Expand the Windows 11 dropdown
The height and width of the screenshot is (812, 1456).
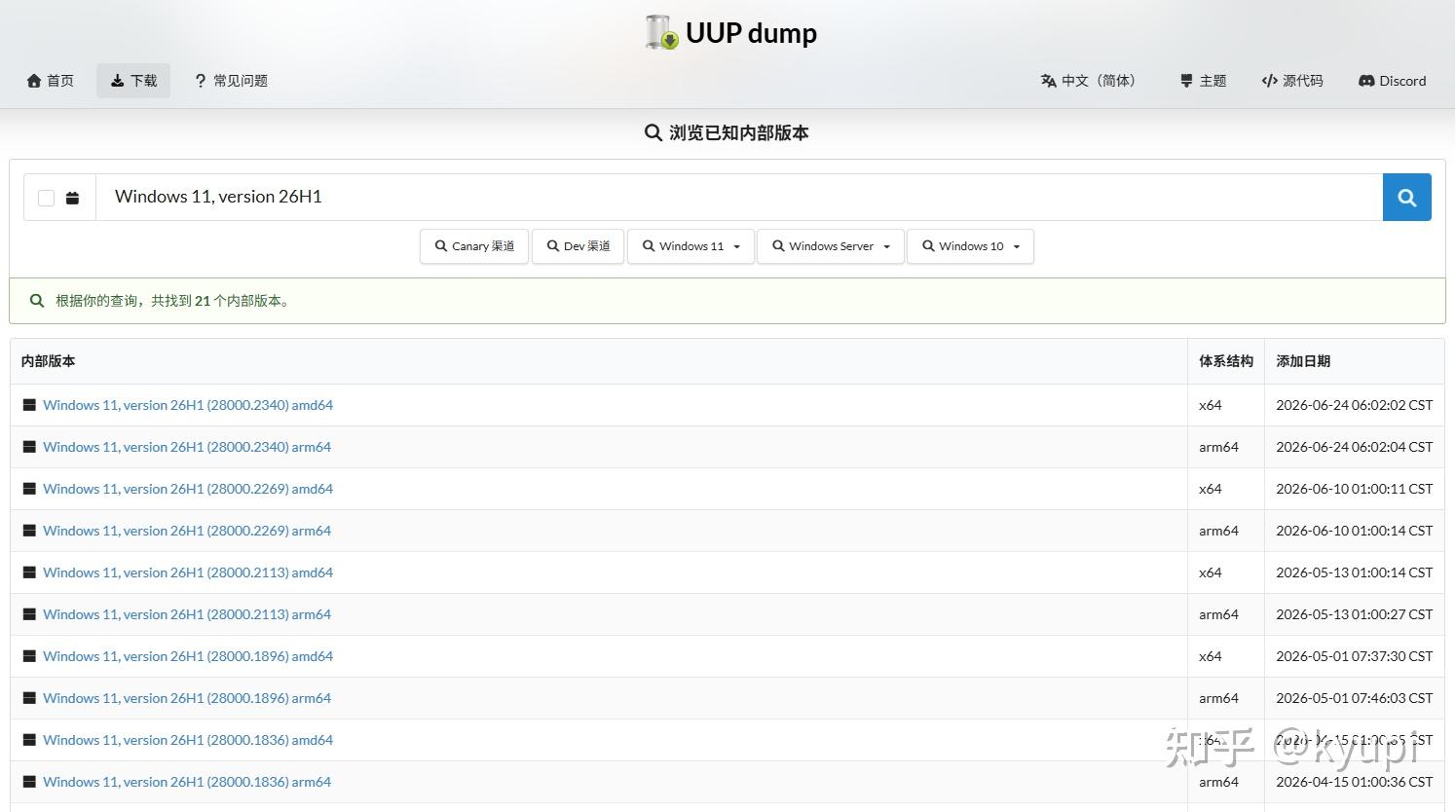[691, 246]
